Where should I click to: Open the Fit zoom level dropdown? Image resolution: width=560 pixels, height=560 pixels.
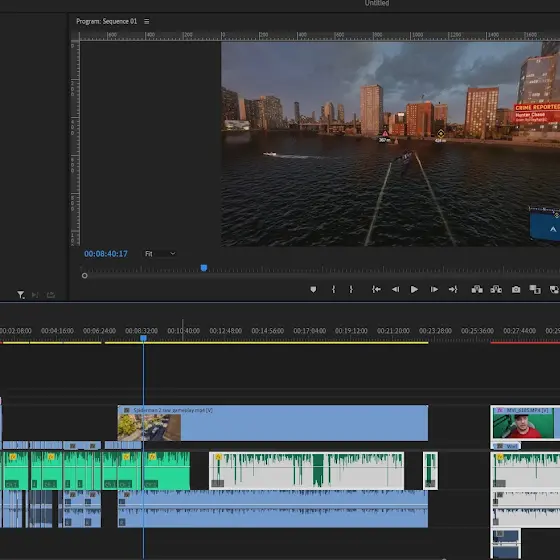[160, 254]
